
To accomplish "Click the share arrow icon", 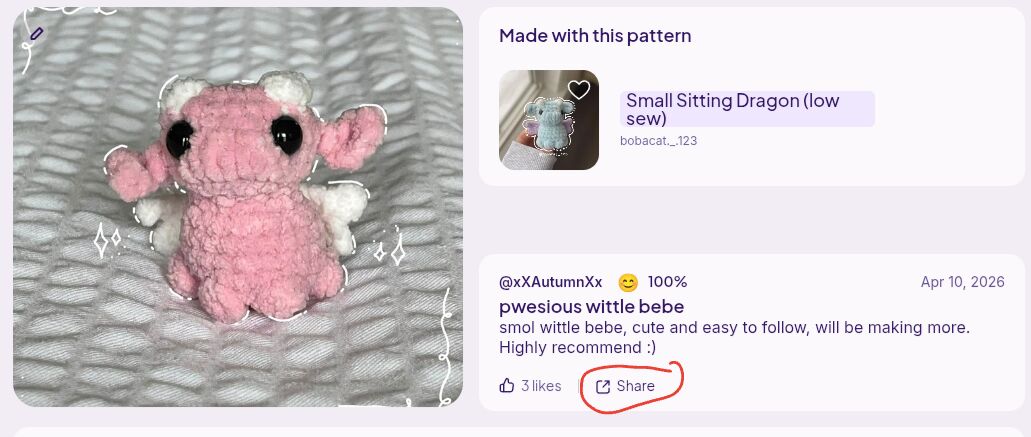I will coord(602,386).
